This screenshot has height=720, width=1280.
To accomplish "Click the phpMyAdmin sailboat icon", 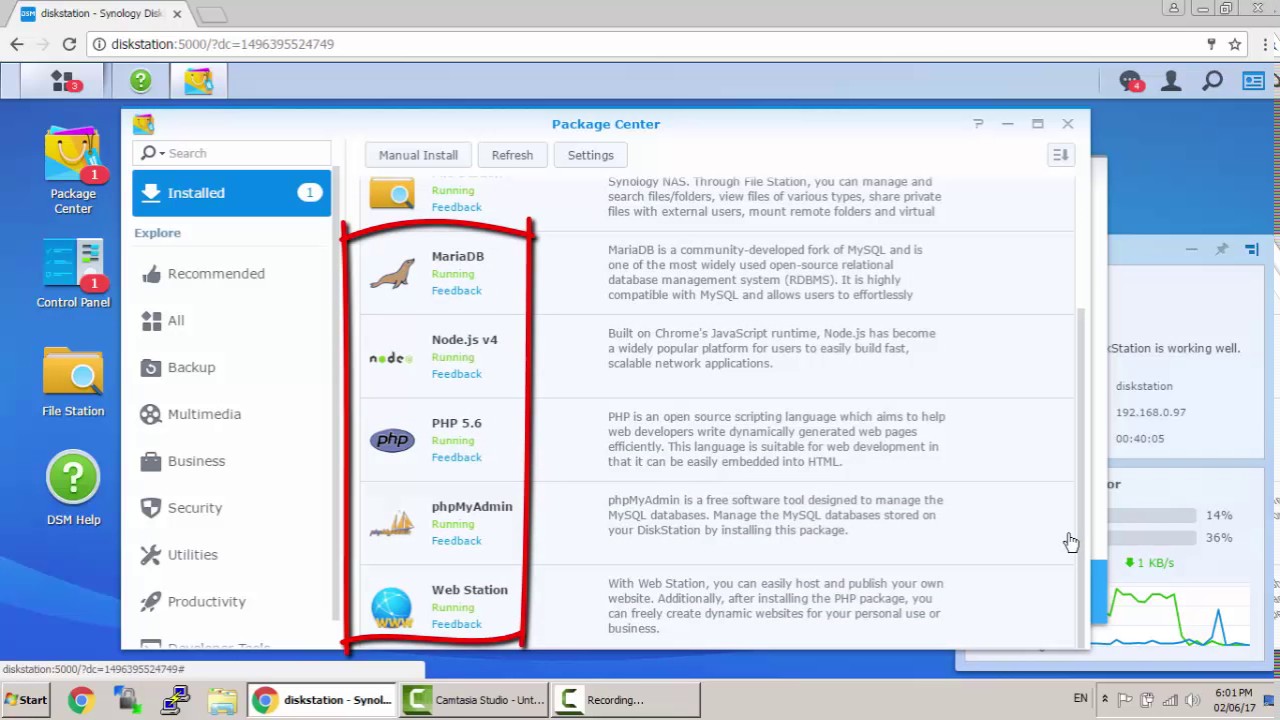I will pyautogui.click(x=392, y=523).
